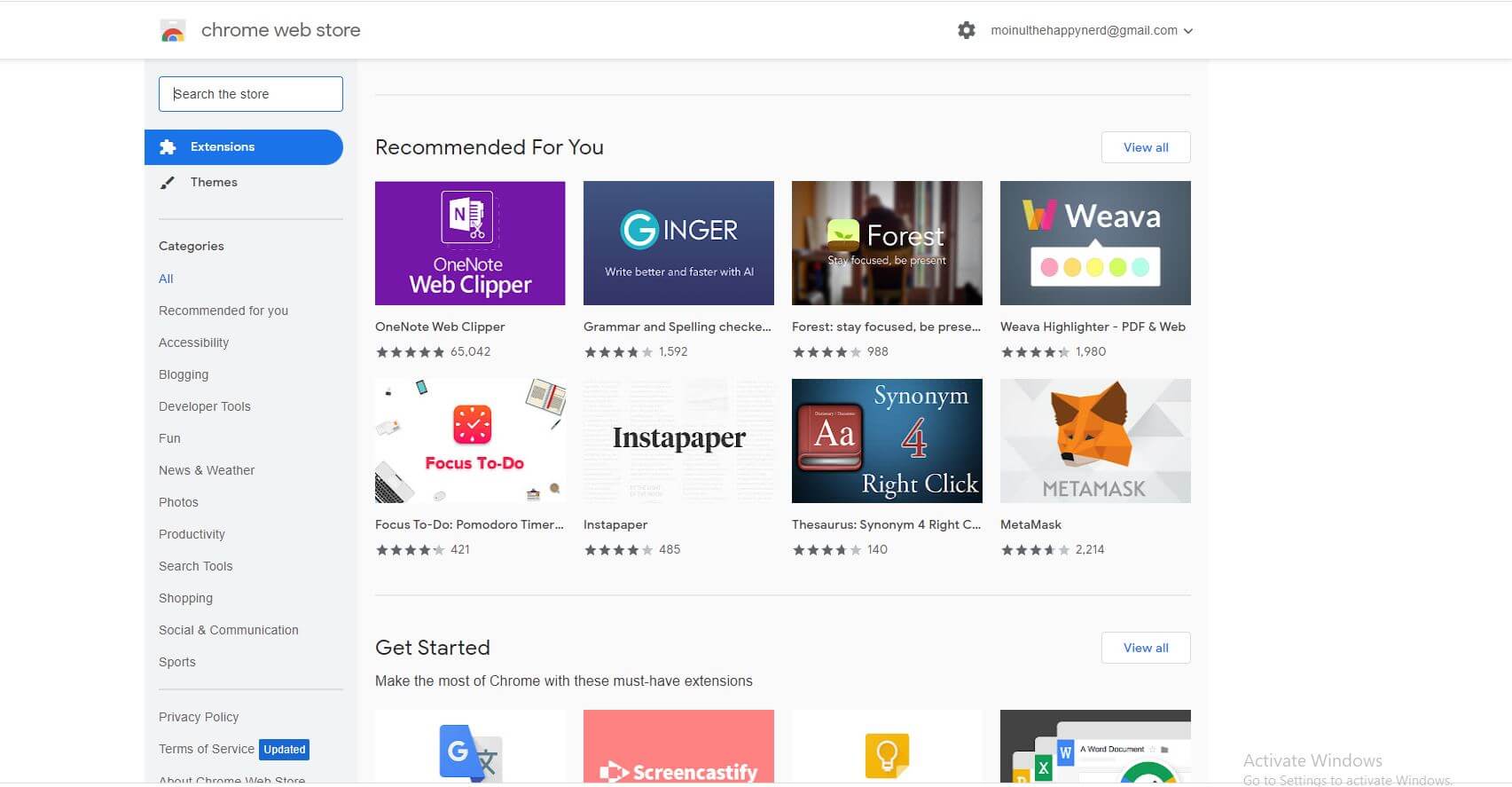Click the chrome web store title text

tap(281, 30)
